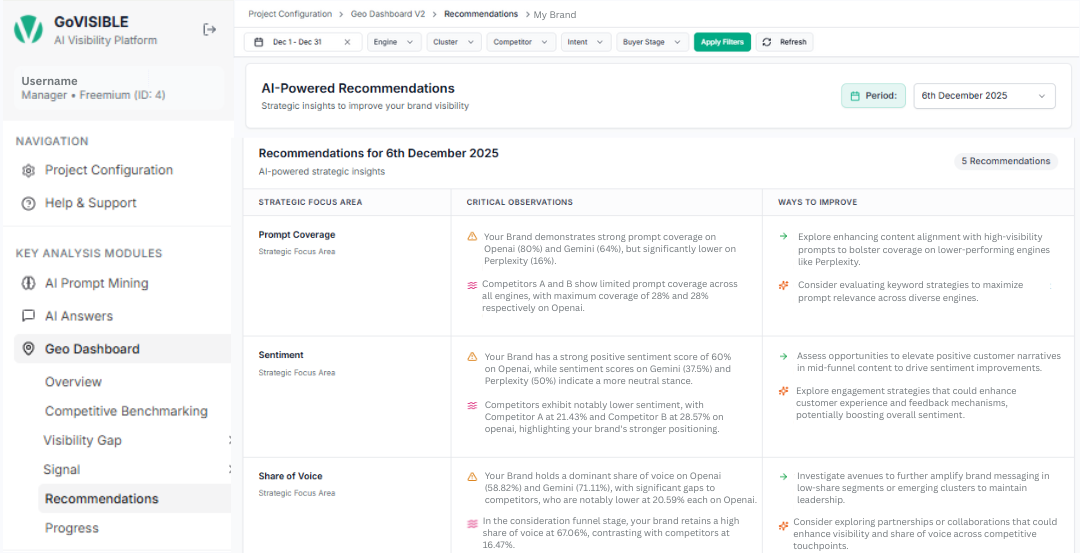The height and width of the screenshot is (553, 1080).
Task: Click wave icon beside consideration funnel stage text
Action: (x=472, y=523)
